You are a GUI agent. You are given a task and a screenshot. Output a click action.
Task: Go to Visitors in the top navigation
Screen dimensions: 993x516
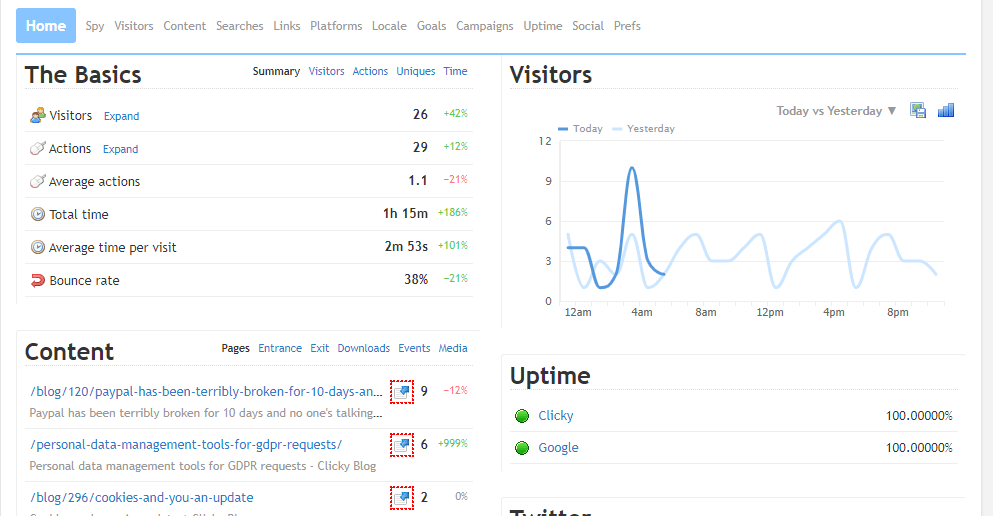pos(134,26)
